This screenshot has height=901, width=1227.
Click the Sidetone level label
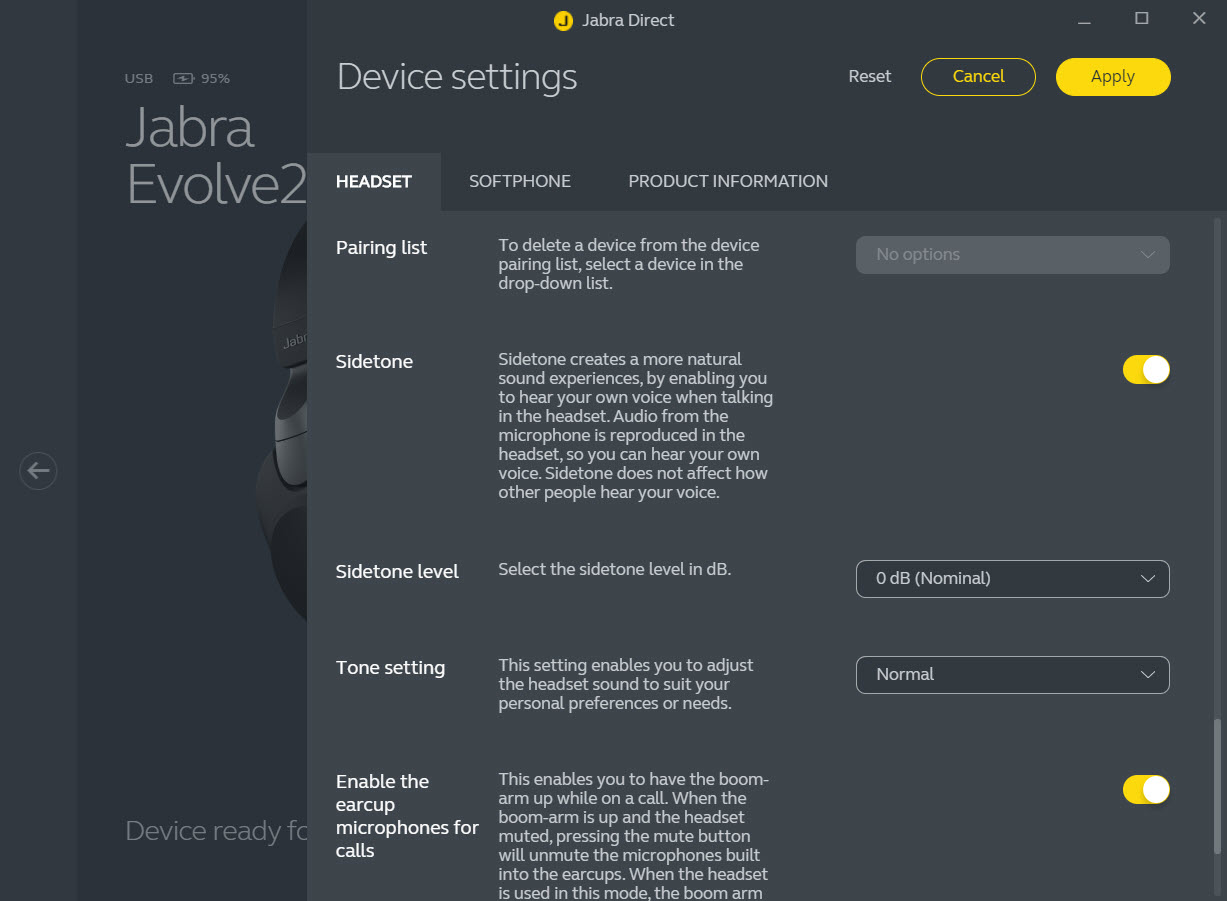397,572
